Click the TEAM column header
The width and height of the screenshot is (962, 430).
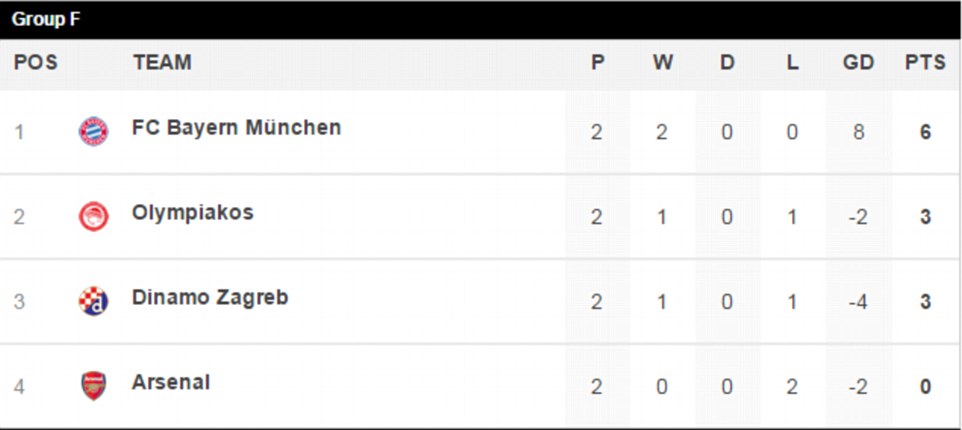coord(162,63)
